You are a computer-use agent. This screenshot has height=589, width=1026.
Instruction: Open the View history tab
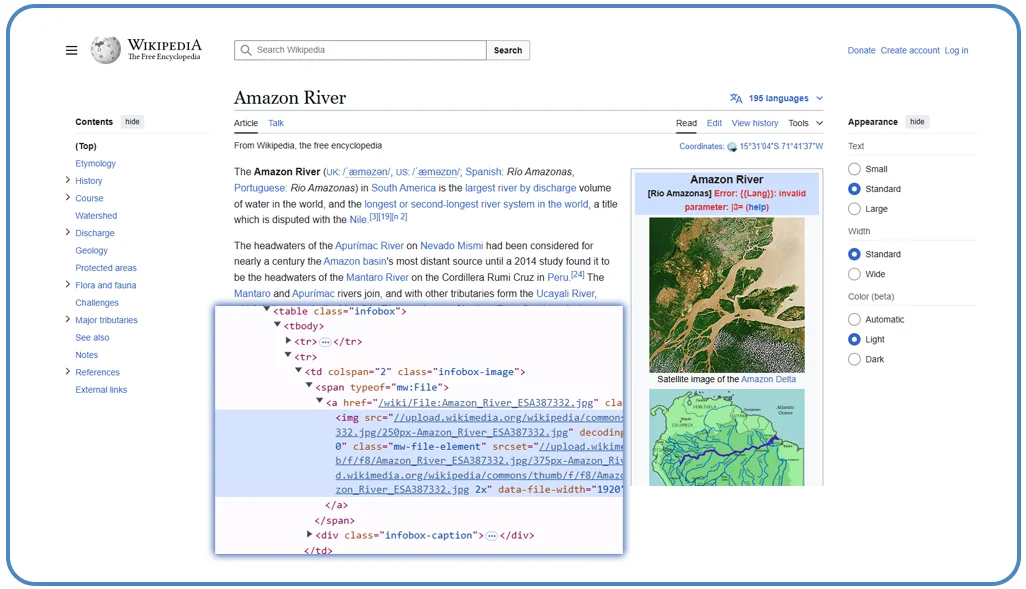click(754, 122)
